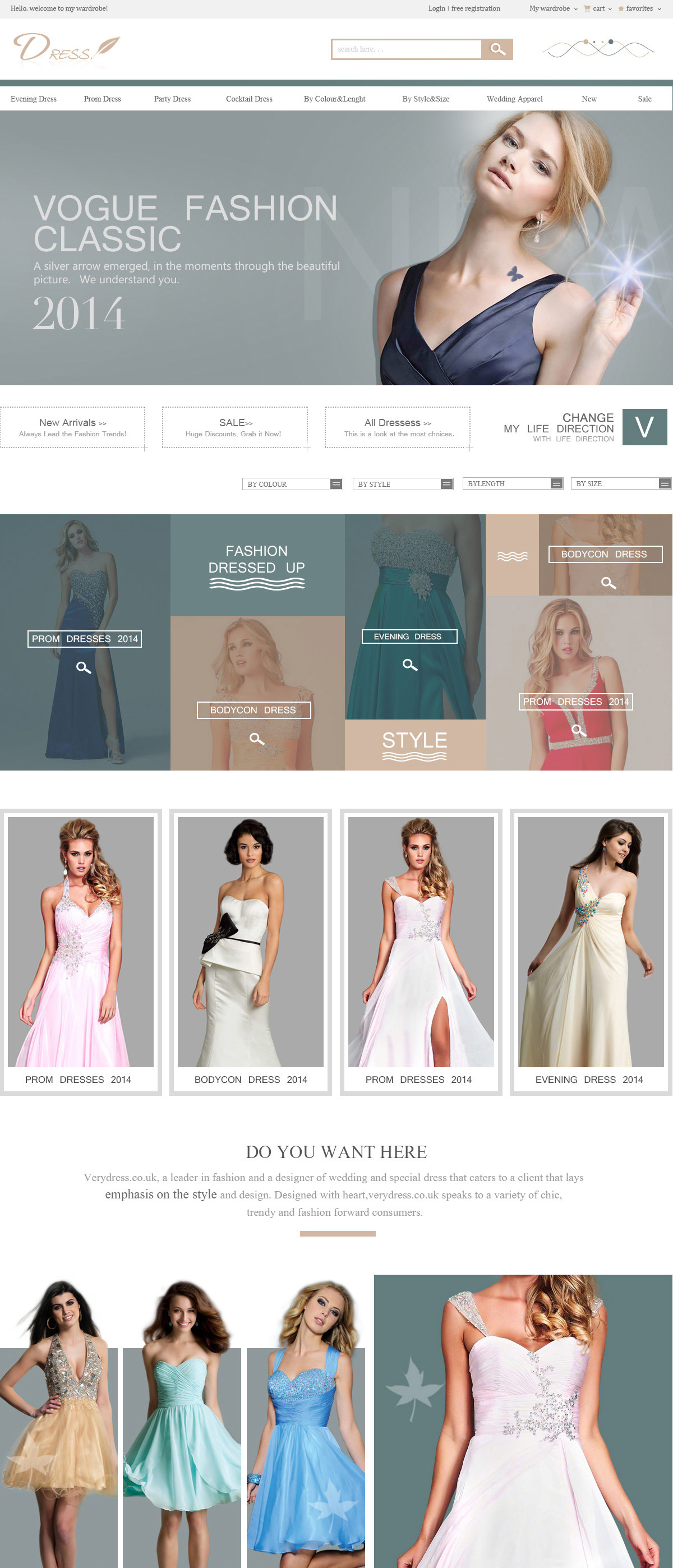
Task: Click the Dress logo with feather
Action: [x=66, y=49]
